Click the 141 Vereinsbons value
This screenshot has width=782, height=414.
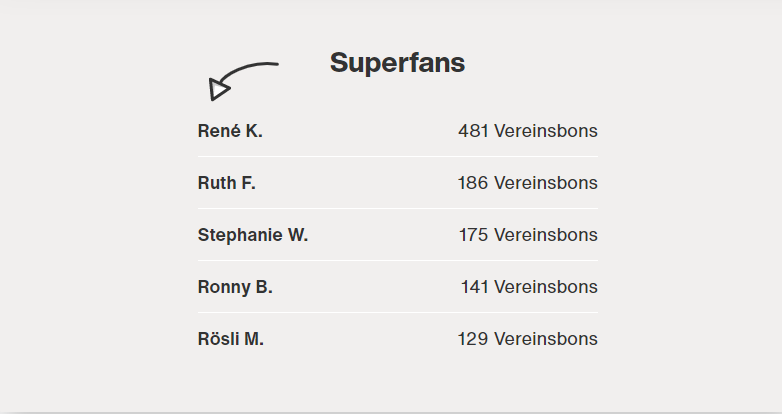coord(529,287)
